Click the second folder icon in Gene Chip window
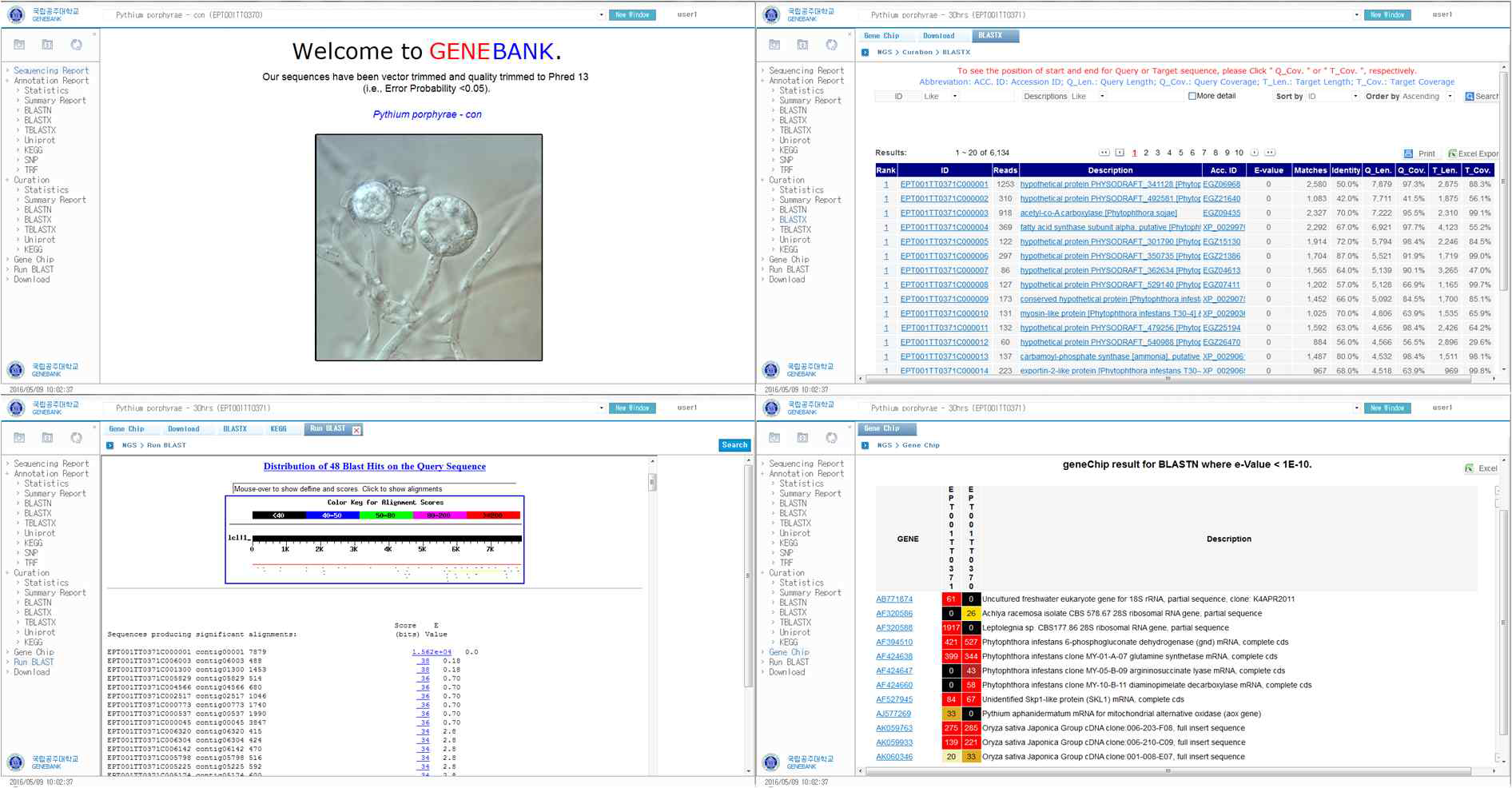Viewport: 1512px width, 788px height. point(802,437)
